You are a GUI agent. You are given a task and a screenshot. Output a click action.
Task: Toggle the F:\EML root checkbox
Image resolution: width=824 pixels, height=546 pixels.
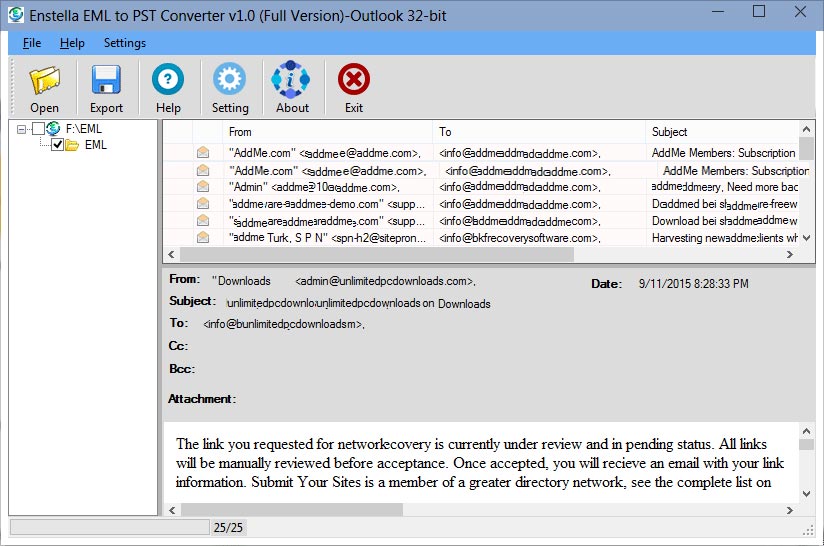coord(38,128)
